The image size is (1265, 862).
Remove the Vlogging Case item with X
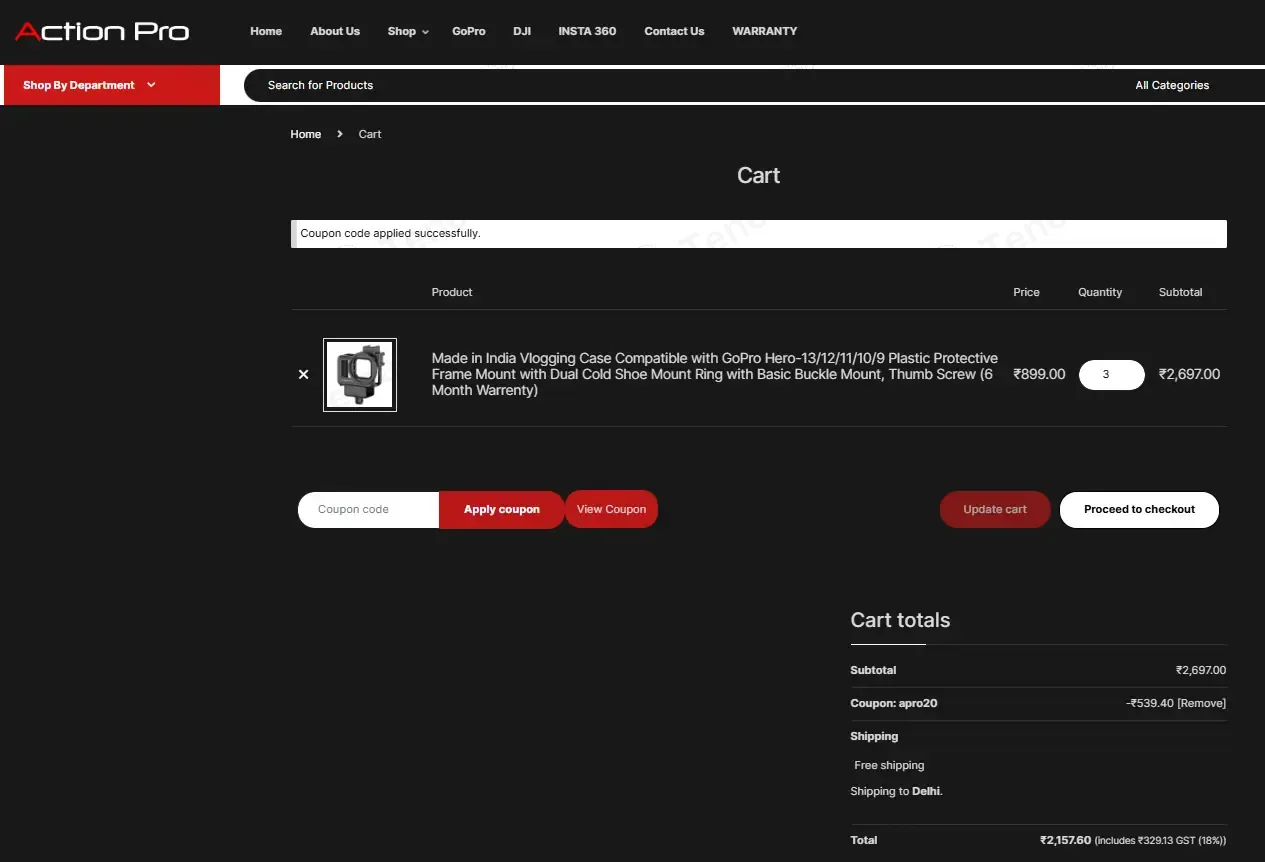click(x=304, y=375)
